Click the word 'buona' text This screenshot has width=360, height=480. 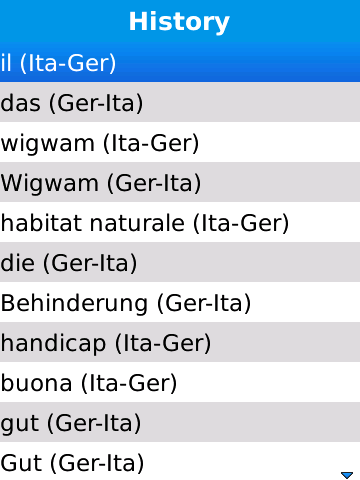pos(36,383)
